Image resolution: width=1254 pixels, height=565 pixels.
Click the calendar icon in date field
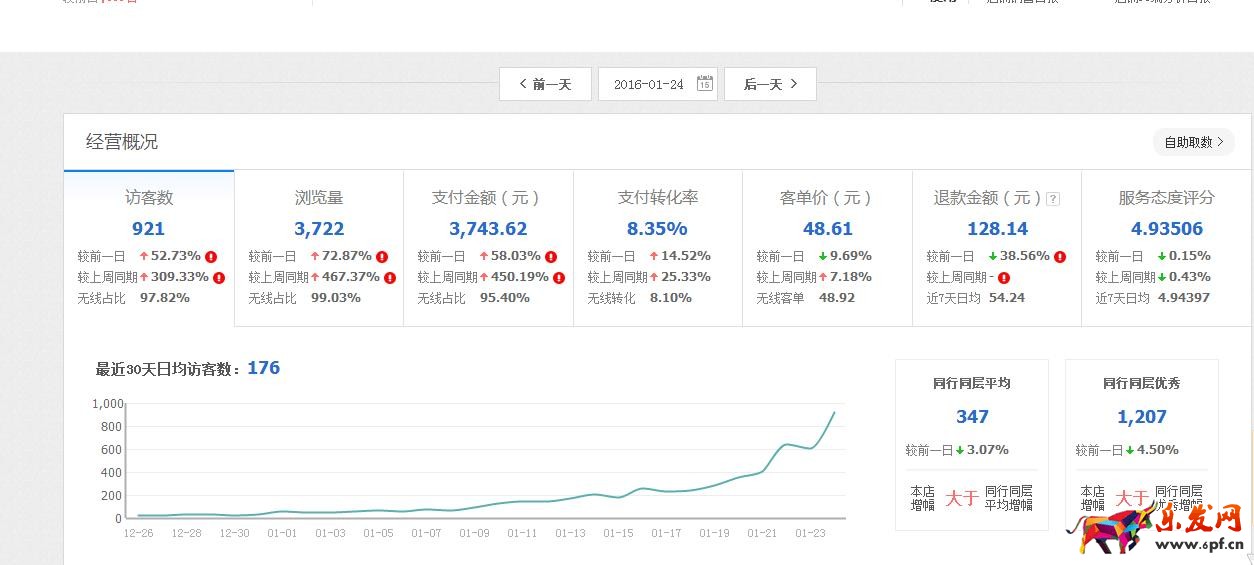pos(704,84)
